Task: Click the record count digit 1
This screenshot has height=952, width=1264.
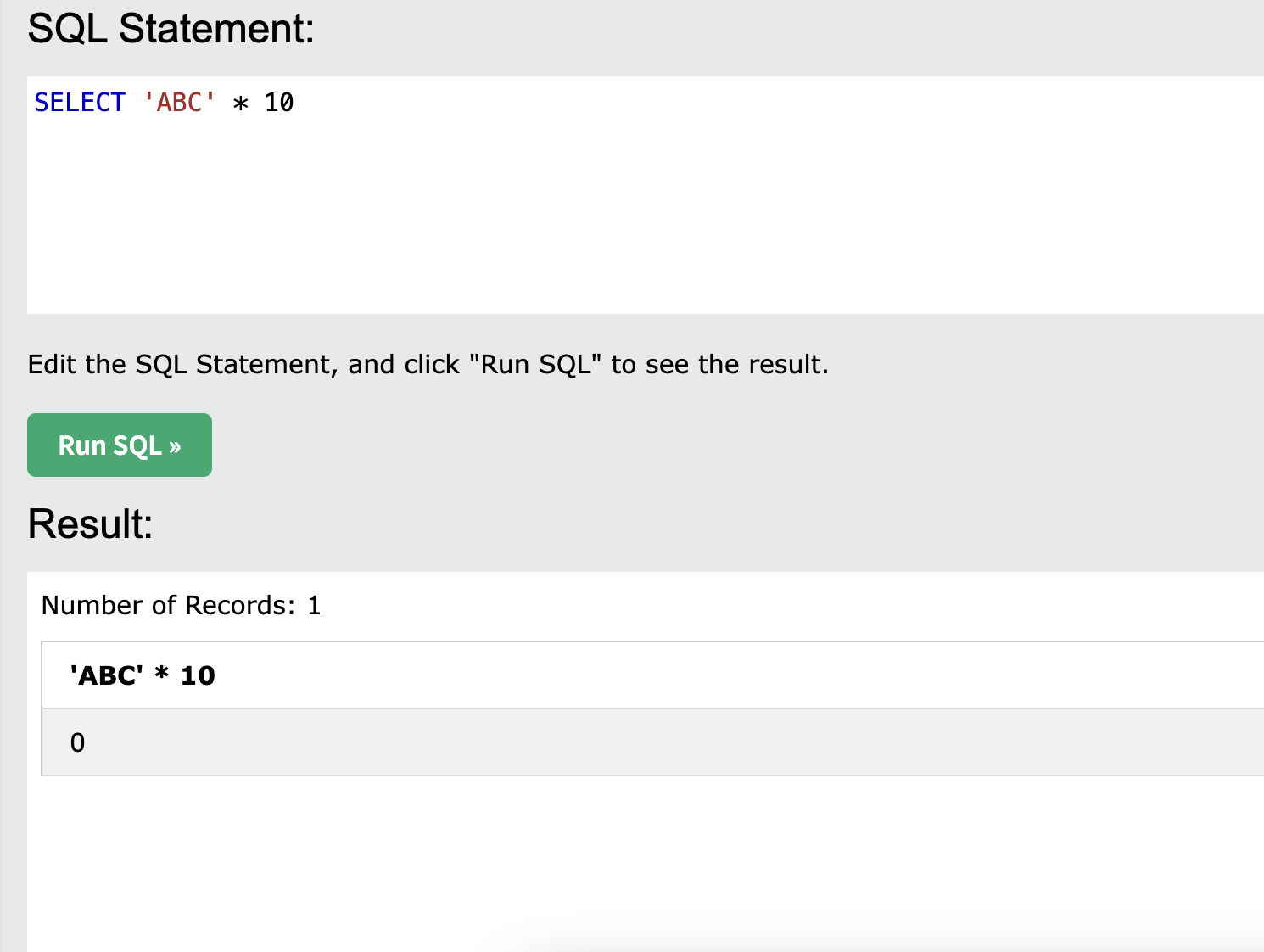Action: click(314, 605)
